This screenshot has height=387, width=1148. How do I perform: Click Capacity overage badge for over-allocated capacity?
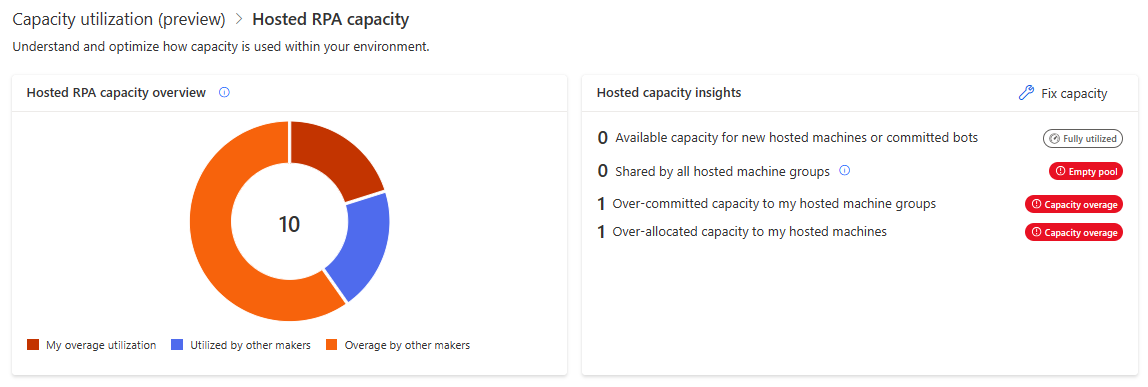click(x=1073, y=232)
